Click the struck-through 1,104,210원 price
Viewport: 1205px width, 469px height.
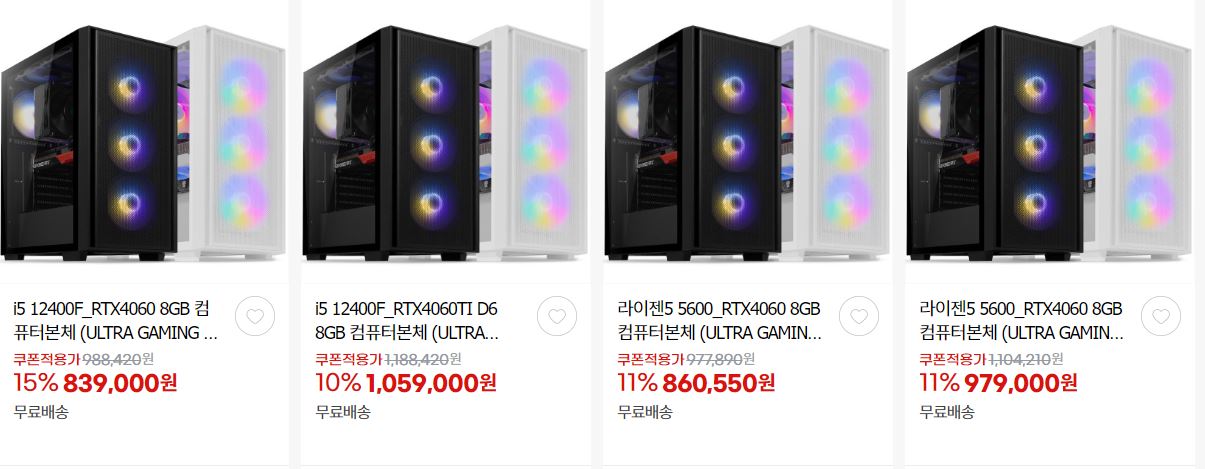click(1025, 359)
